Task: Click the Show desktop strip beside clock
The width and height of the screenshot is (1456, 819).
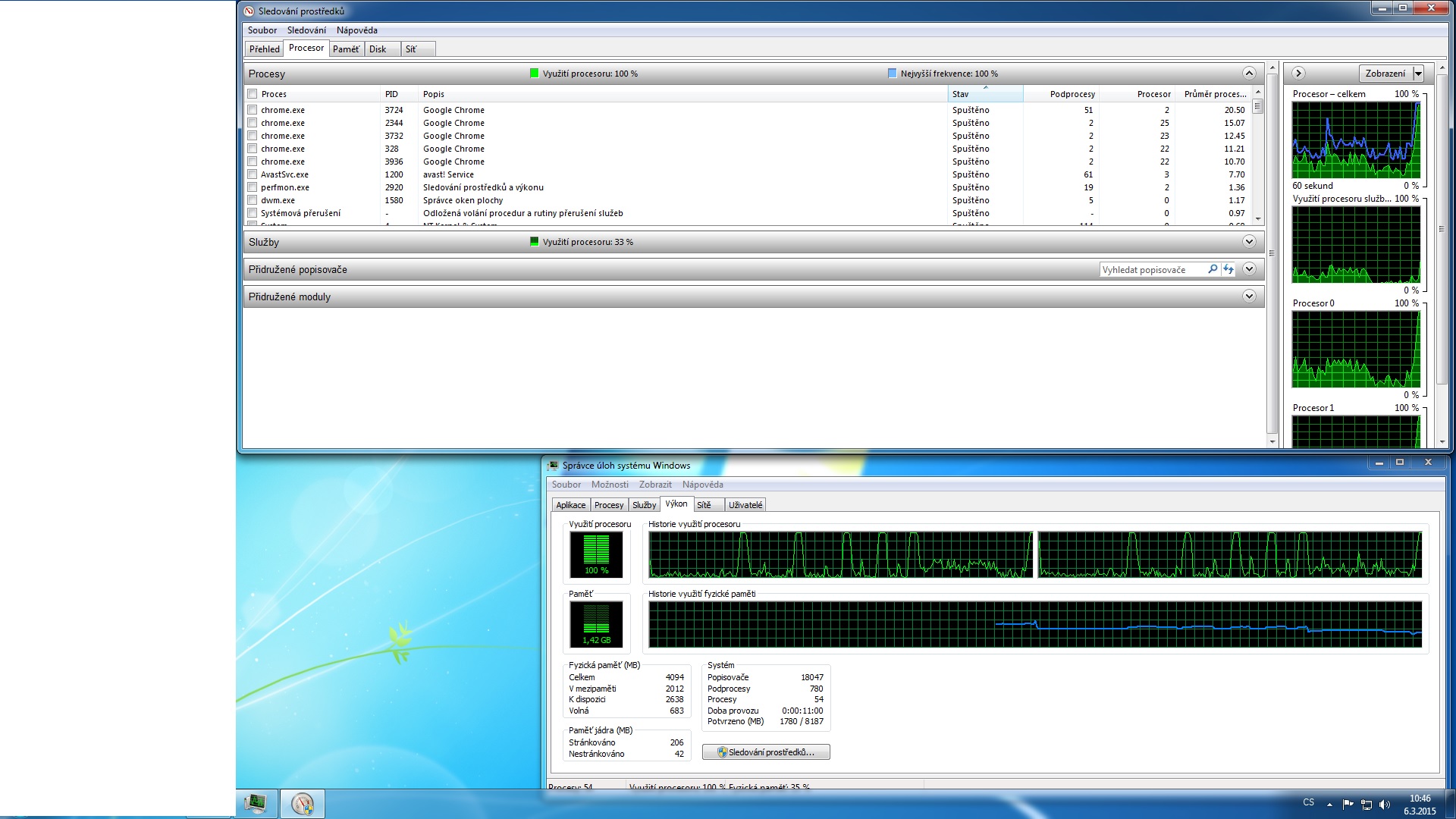Action: pos(1450,804)
